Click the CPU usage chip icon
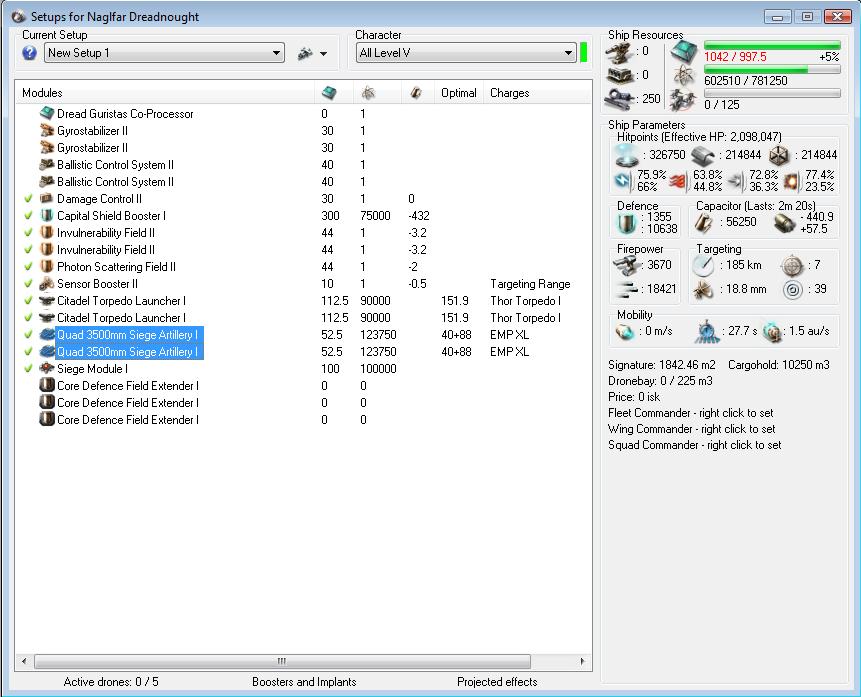This screenshot has height=697, width=861. [684, 53]
